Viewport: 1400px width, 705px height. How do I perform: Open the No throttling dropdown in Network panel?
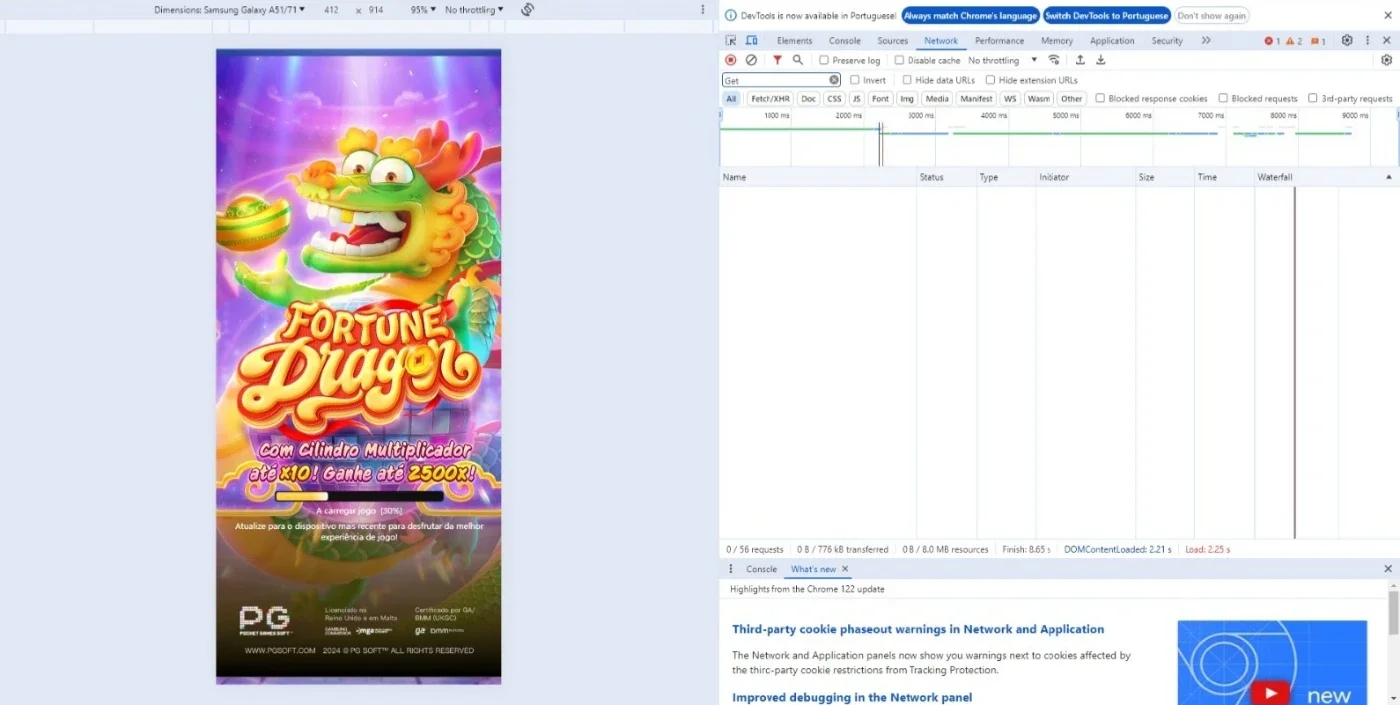click(x=1003, y=60)
